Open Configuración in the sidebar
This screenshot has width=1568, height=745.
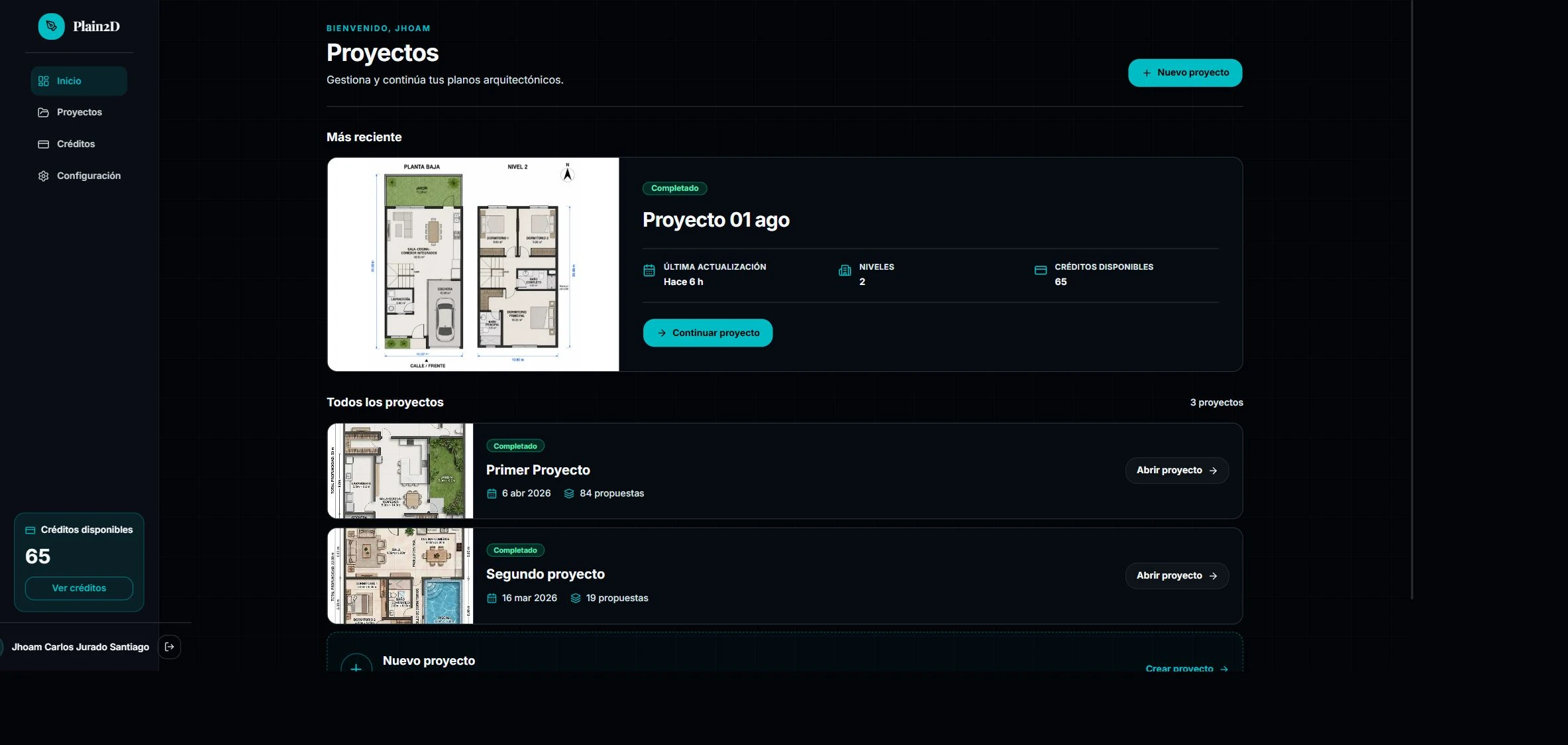tap(79, 176)
